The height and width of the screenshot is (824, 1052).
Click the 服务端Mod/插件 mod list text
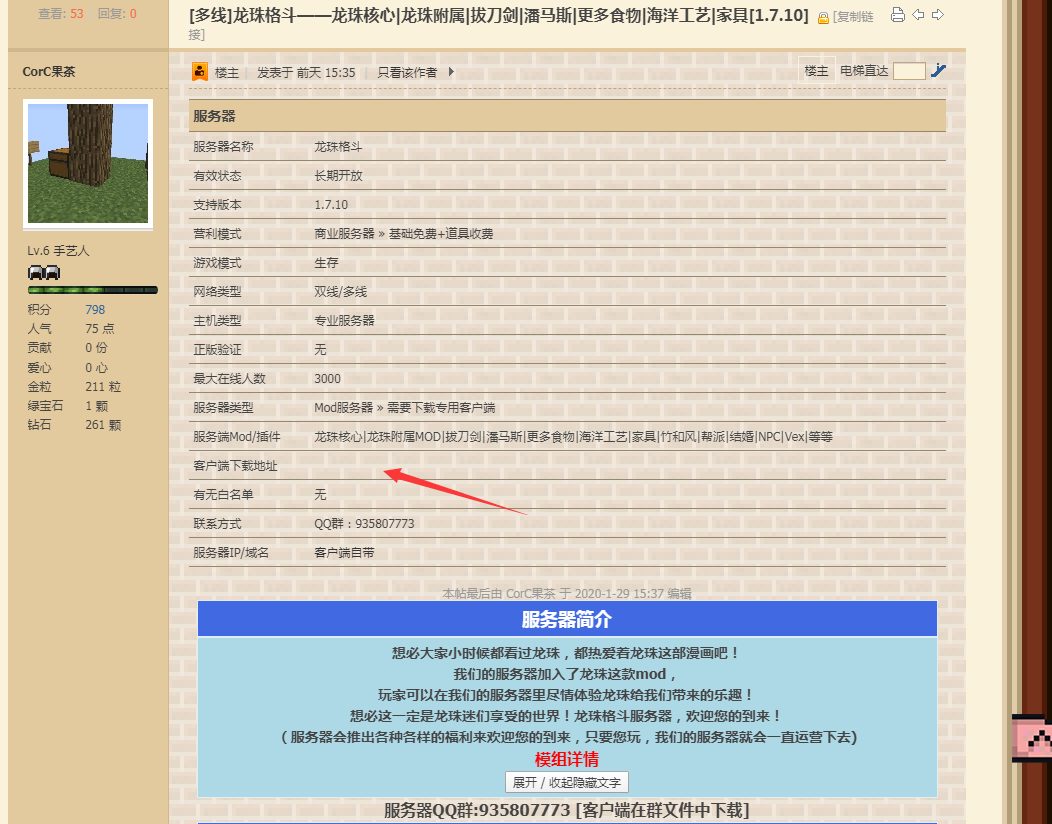pyautogui.click(x=574, y=436)
